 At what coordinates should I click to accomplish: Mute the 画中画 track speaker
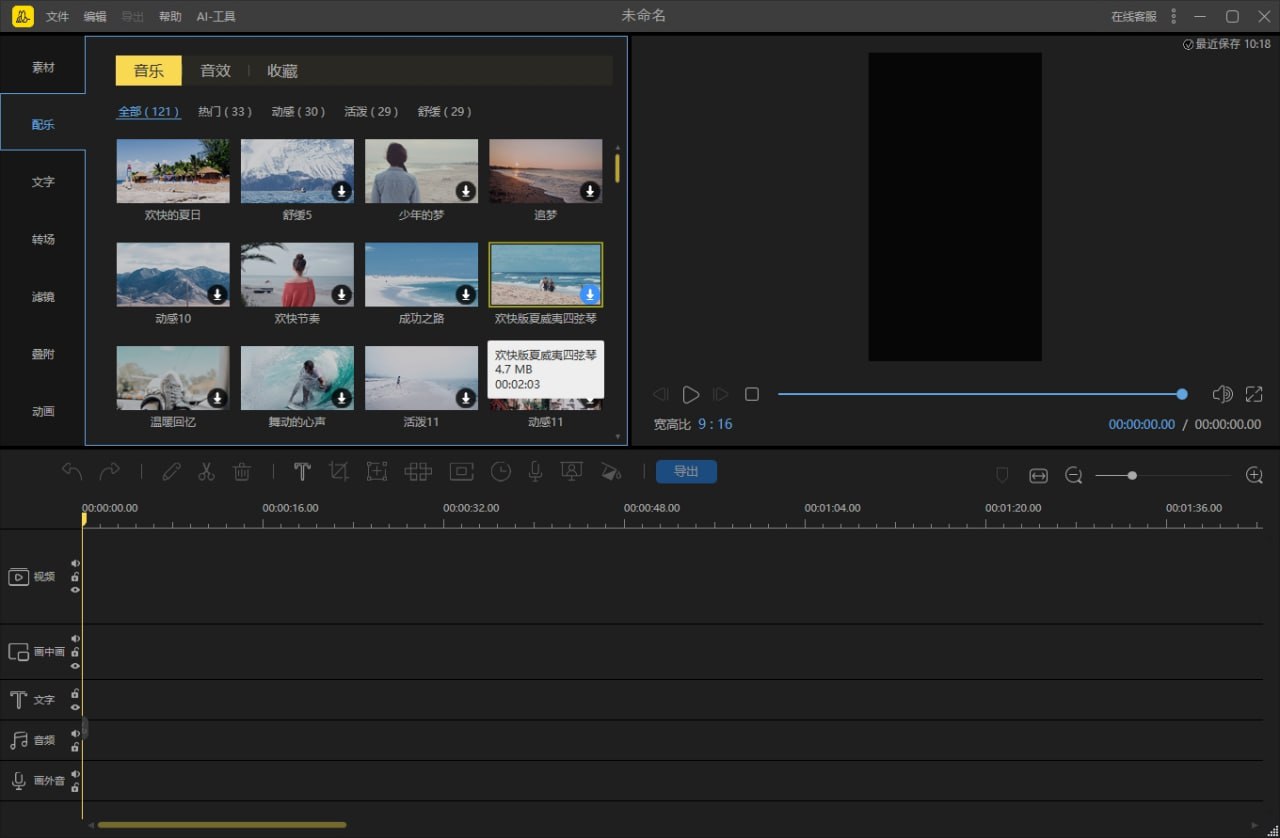click(x=75, y=639)
